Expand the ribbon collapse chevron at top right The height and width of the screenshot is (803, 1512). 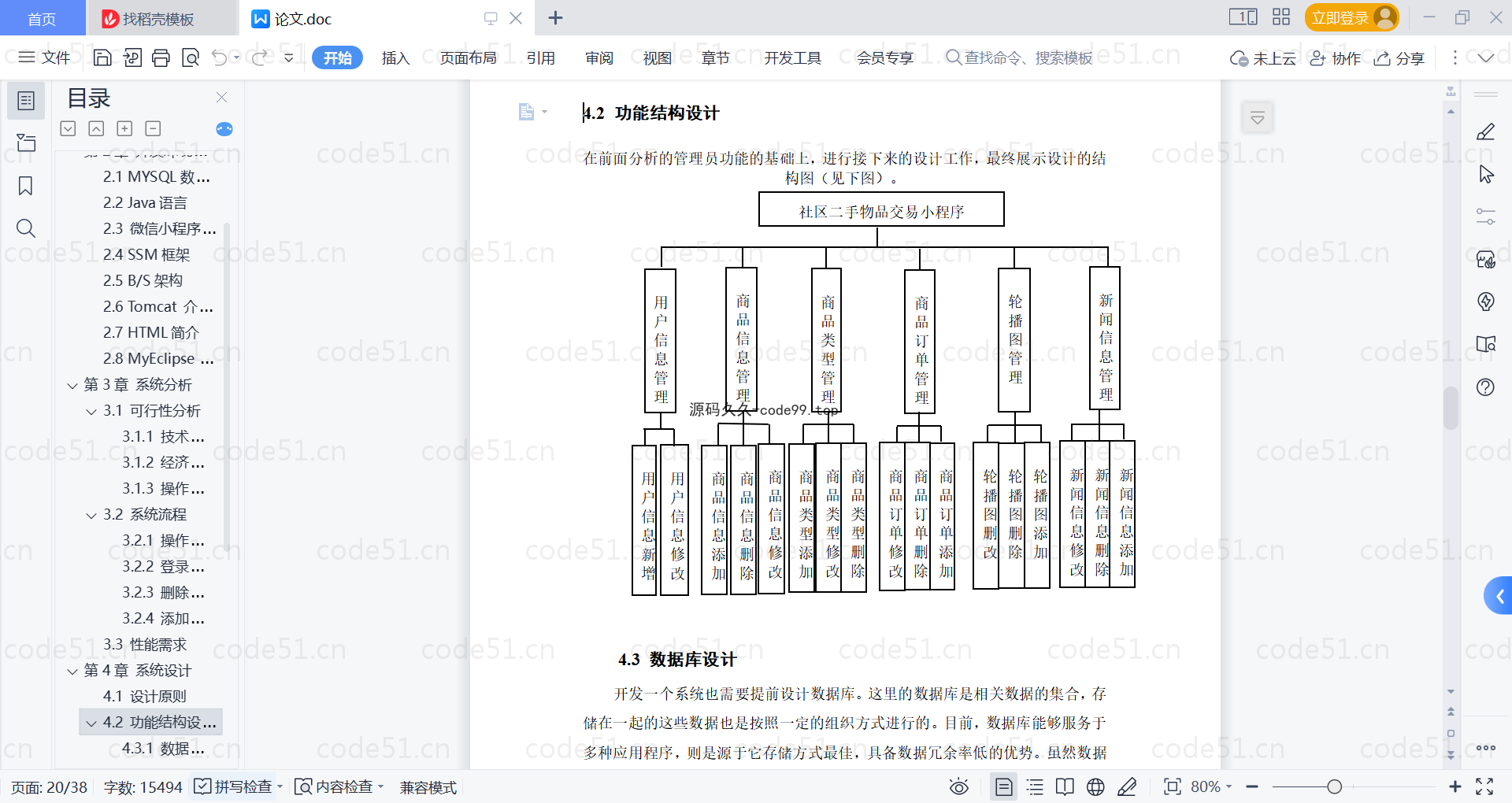pyautogui.click(x=1486, y=57)
